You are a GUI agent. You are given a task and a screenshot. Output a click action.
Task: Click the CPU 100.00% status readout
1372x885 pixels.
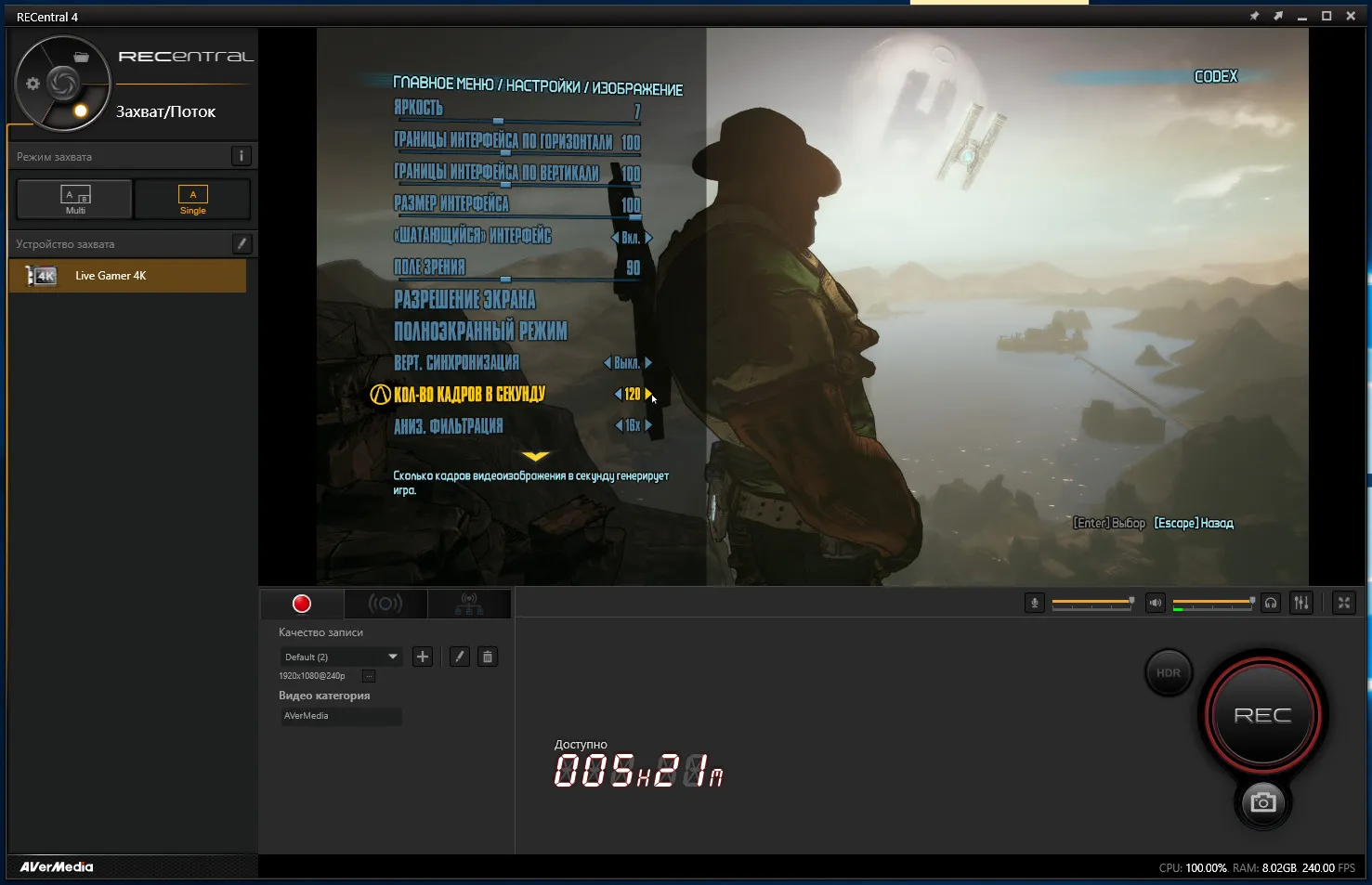click(x=1193, y=868)
